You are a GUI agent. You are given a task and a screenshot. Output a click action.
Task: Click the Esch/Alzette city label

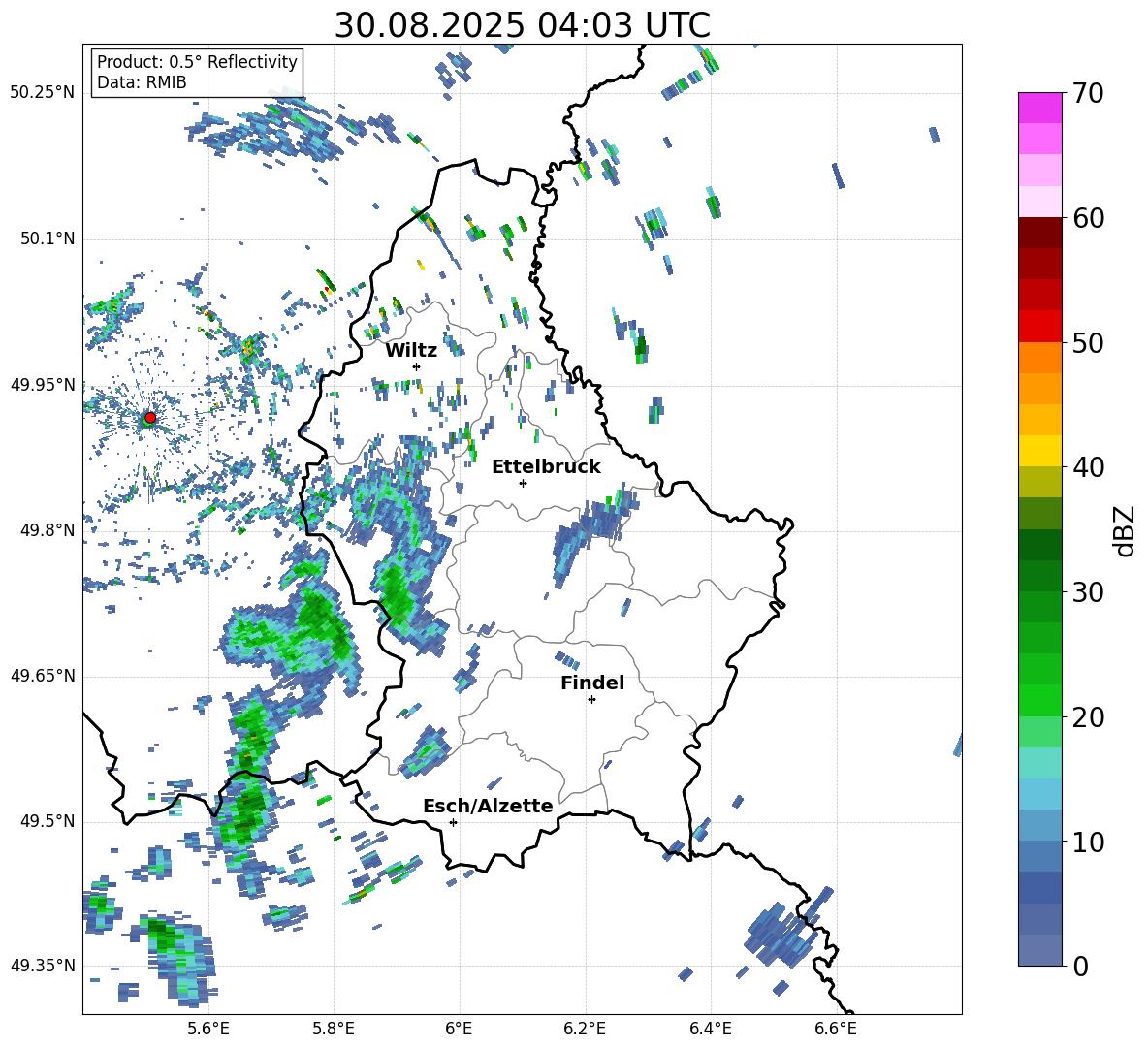pos(489,807)
